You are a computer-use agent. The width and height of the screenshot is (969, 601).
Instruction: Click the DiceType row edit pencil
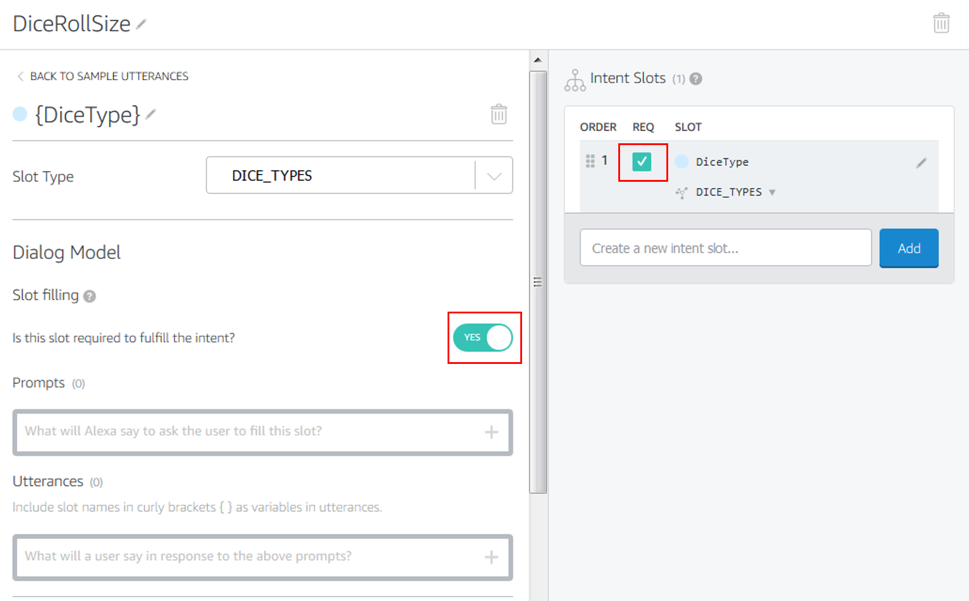[x=921, y=162]
